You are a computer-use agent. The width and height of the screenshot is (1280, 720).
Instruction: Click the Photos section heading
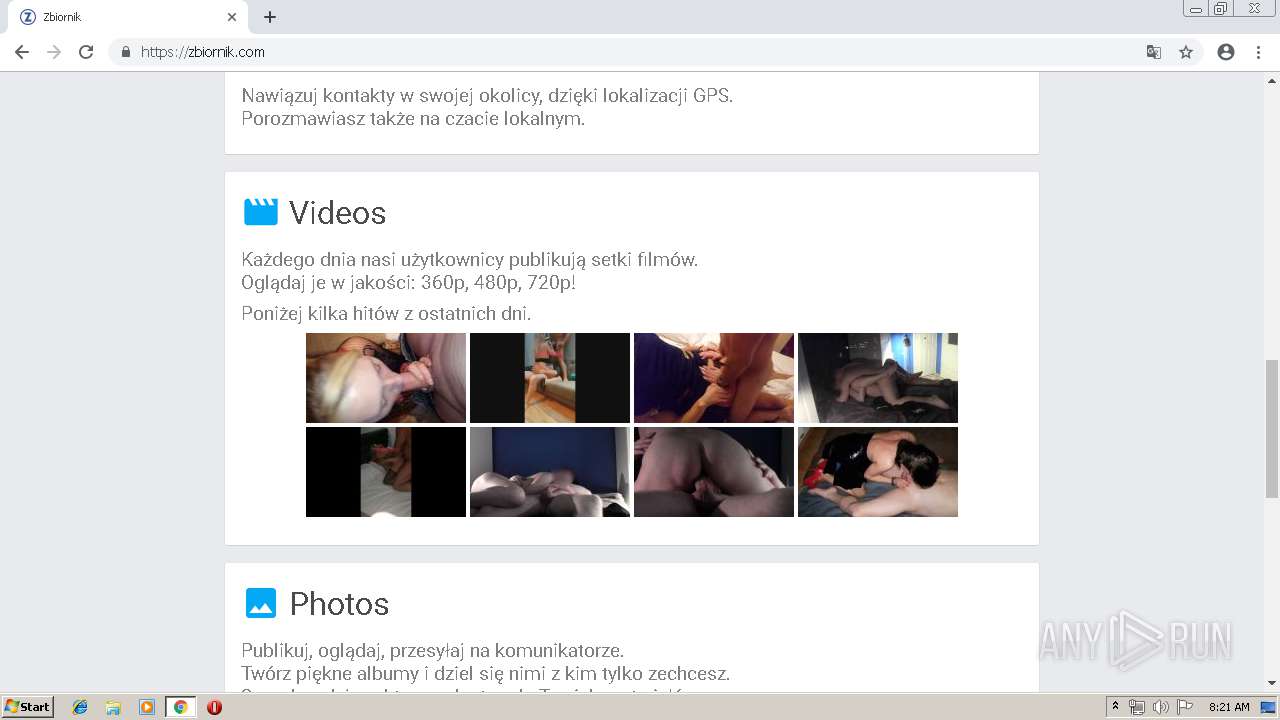point(339,604)
